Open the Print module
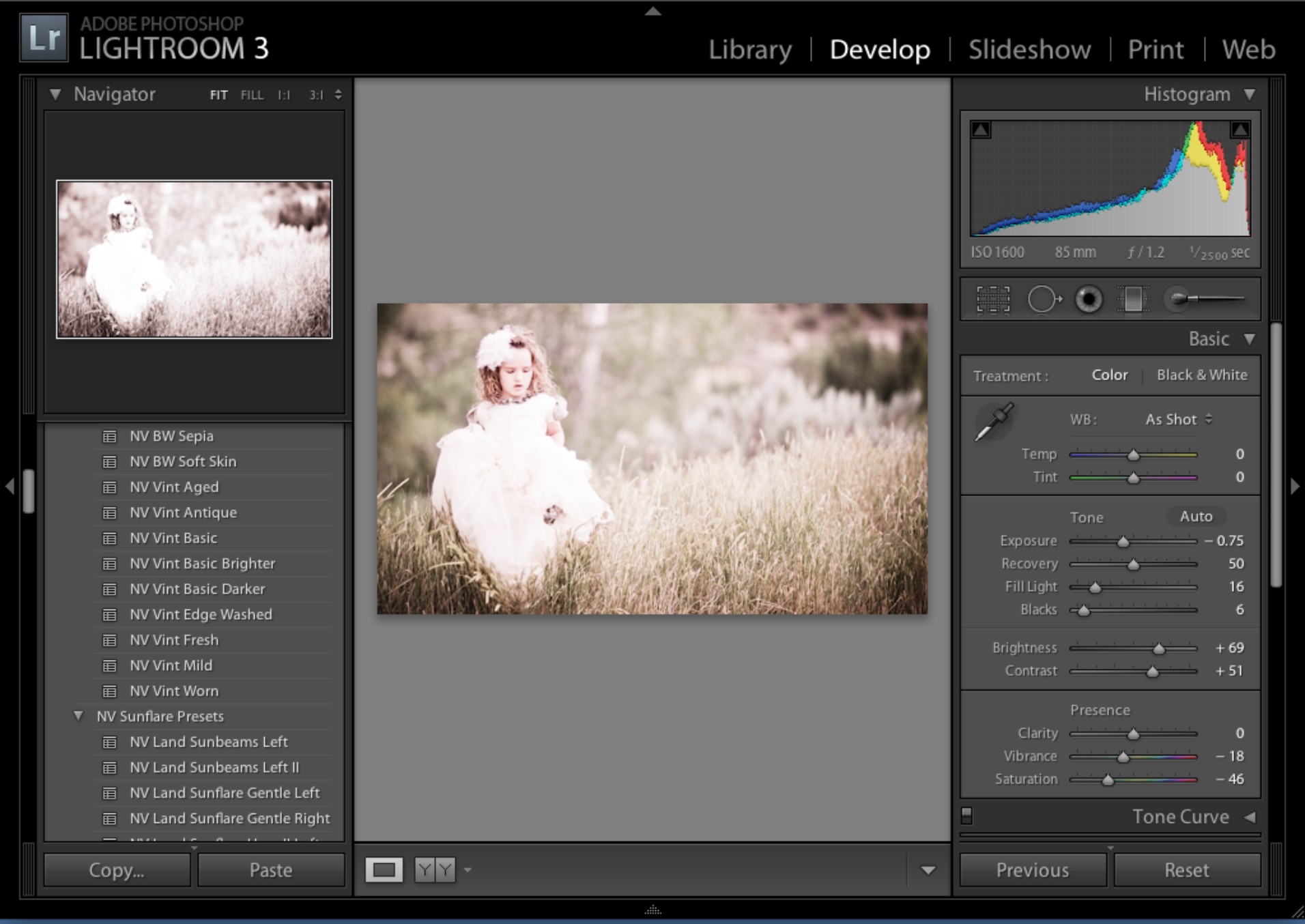Viewport: 1305px width, 924px height. pyautogui.click(x=1156, y=49)
